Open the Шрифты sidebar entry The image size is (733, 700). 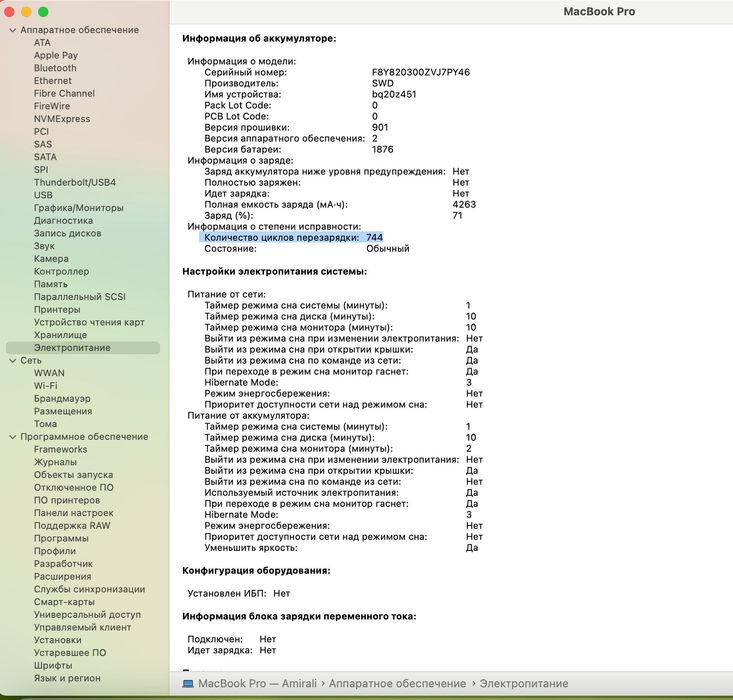(53, 665)
